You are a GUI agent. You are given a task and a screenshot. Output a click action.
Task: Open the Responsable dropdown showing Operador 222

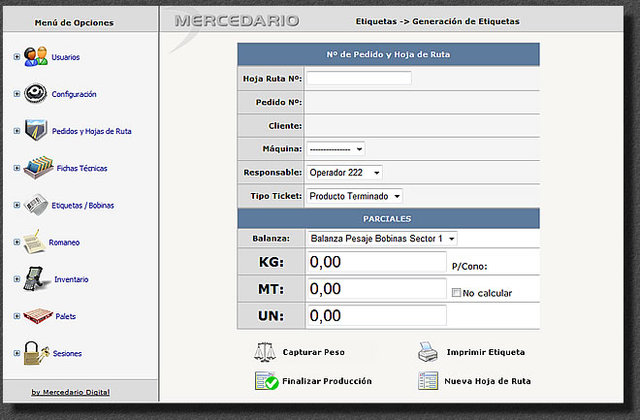[344, 173]
